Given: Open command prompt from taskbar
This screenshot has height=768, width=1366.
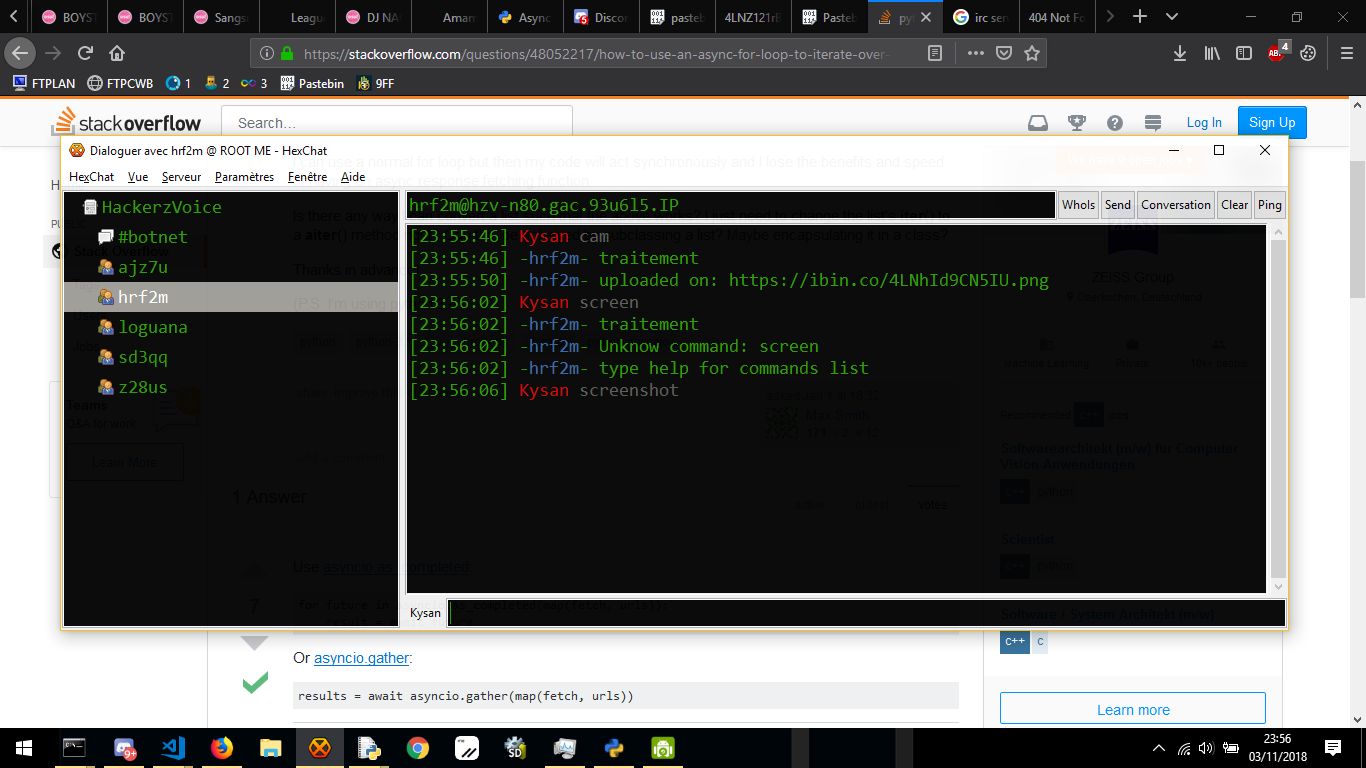Looking at the screenshot, I should [74, 747].
